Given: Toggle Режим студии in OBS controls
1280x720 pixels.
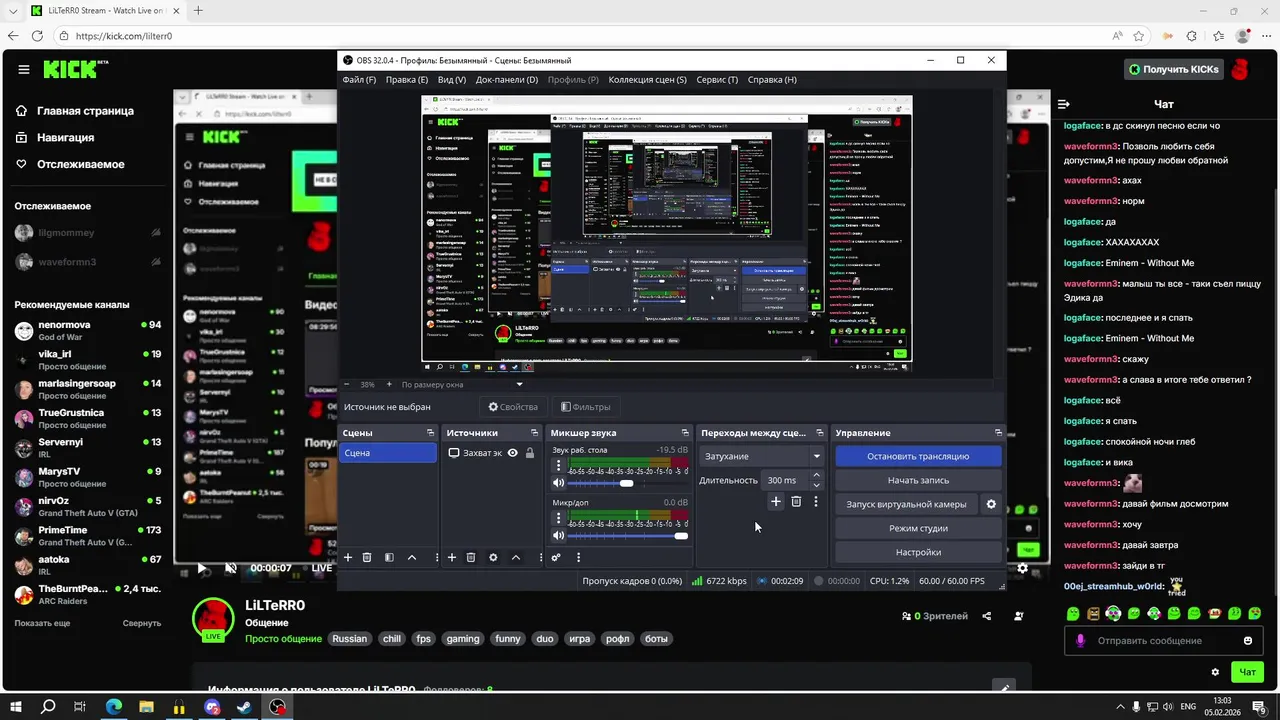Looking at the screenshot, I should point(918,528).
